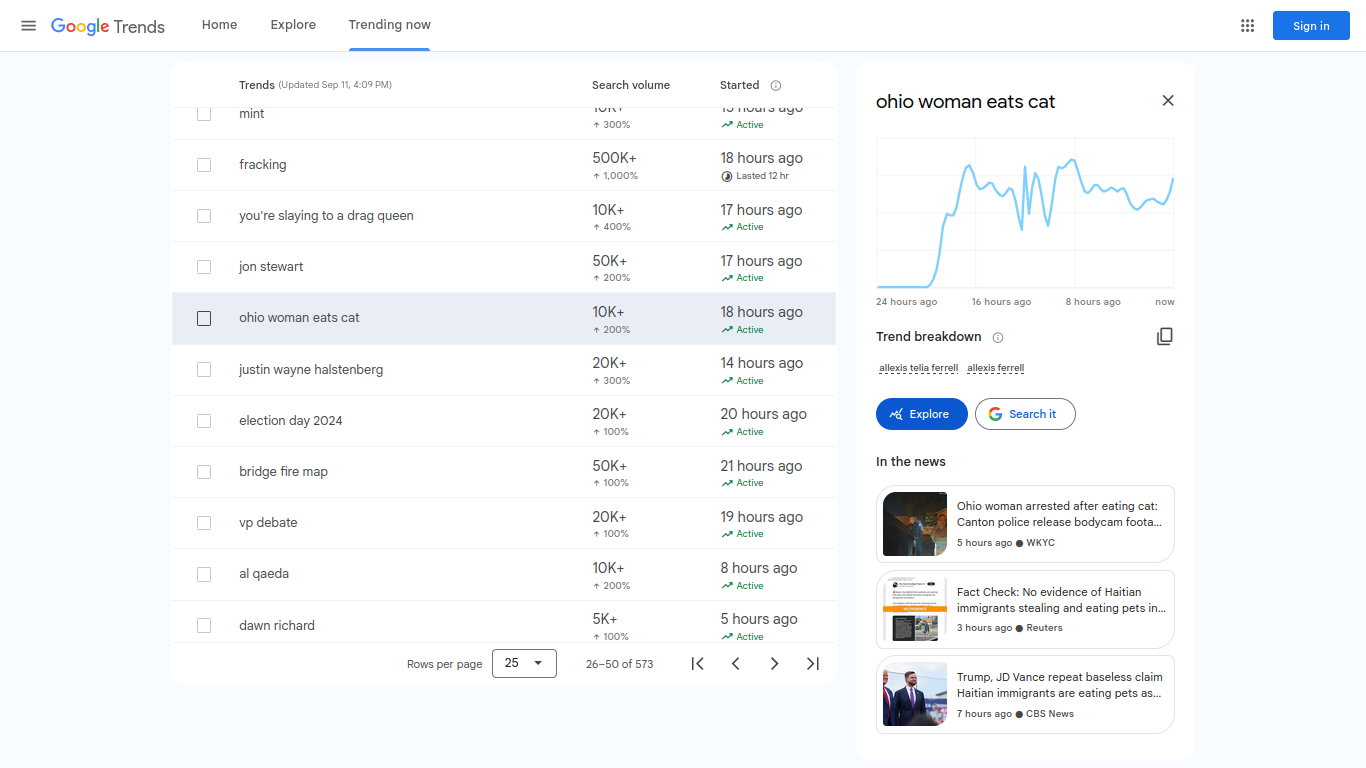Check the vp debate row checkbox
Viewport: 1366px width, 768px height.
coord(204,523)
